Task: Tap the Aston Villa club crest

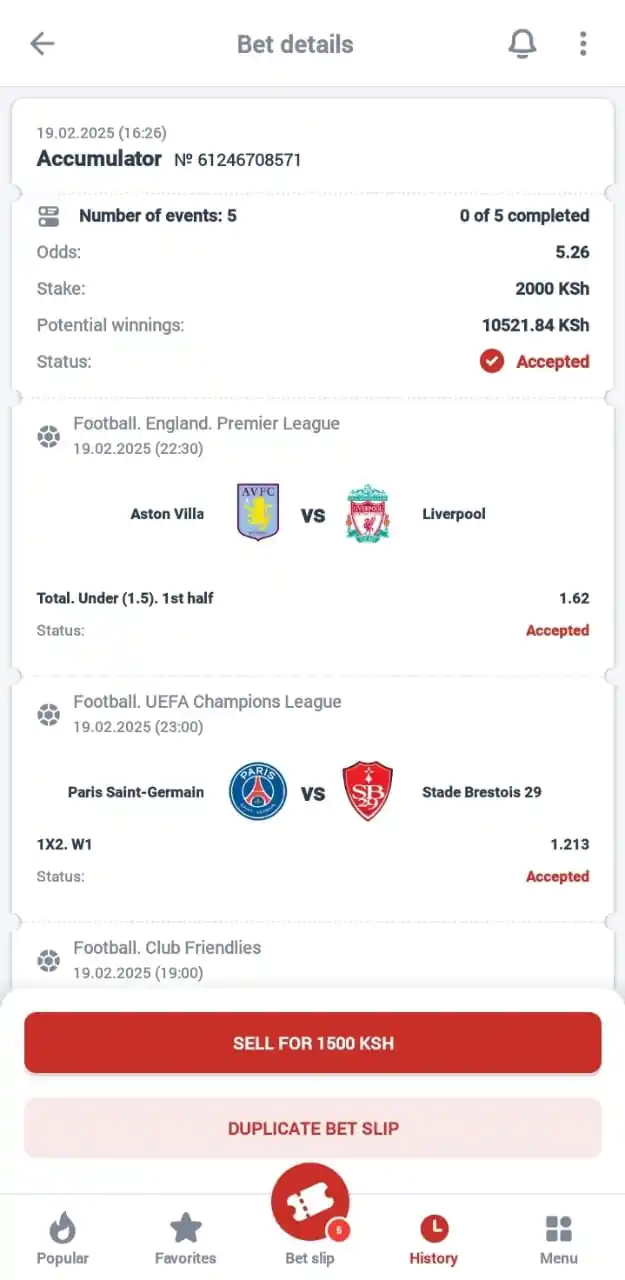Action: click(258, 512)
